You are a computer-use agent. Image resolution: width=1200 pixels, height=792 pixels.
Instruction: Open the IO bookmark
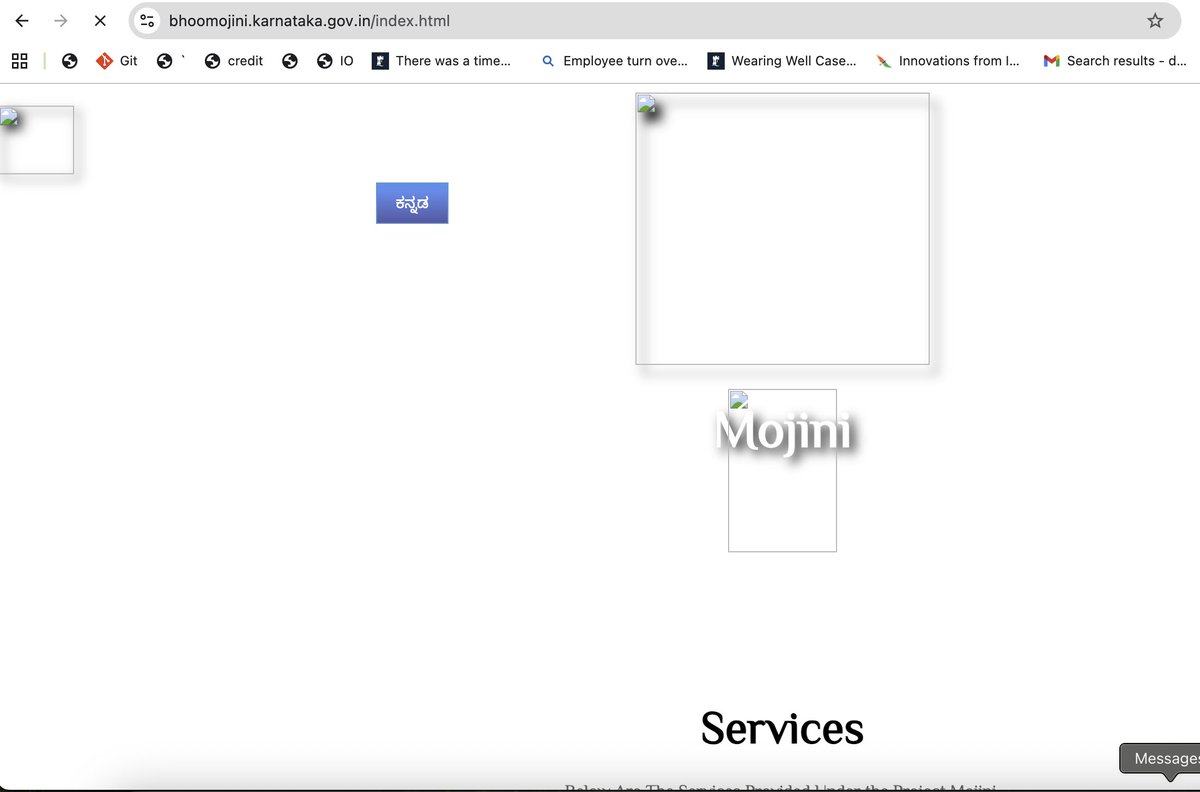(x=335, y=61)
